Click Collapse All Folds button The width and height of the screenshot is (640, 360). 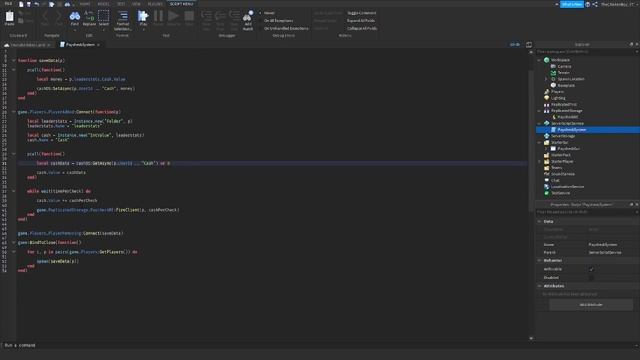coord(362,29)
